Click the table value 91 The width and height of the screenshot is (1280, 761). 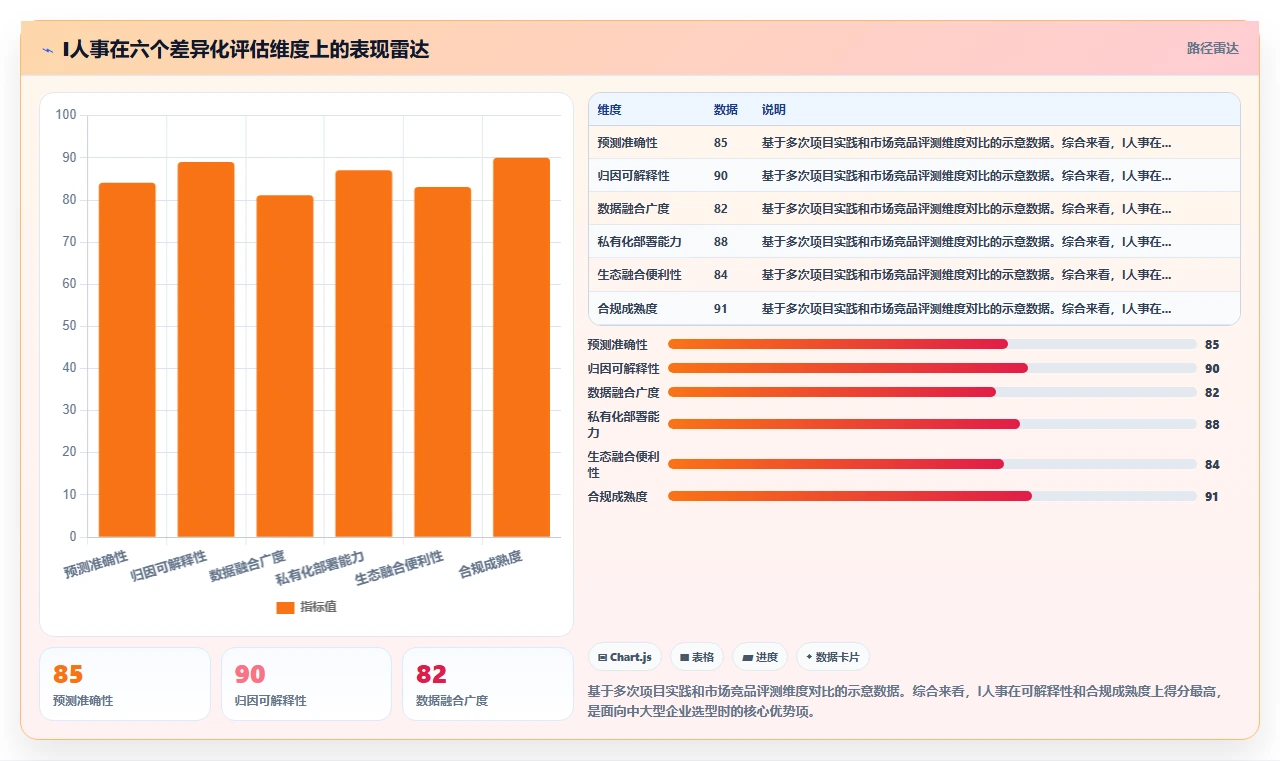[721, 308]
